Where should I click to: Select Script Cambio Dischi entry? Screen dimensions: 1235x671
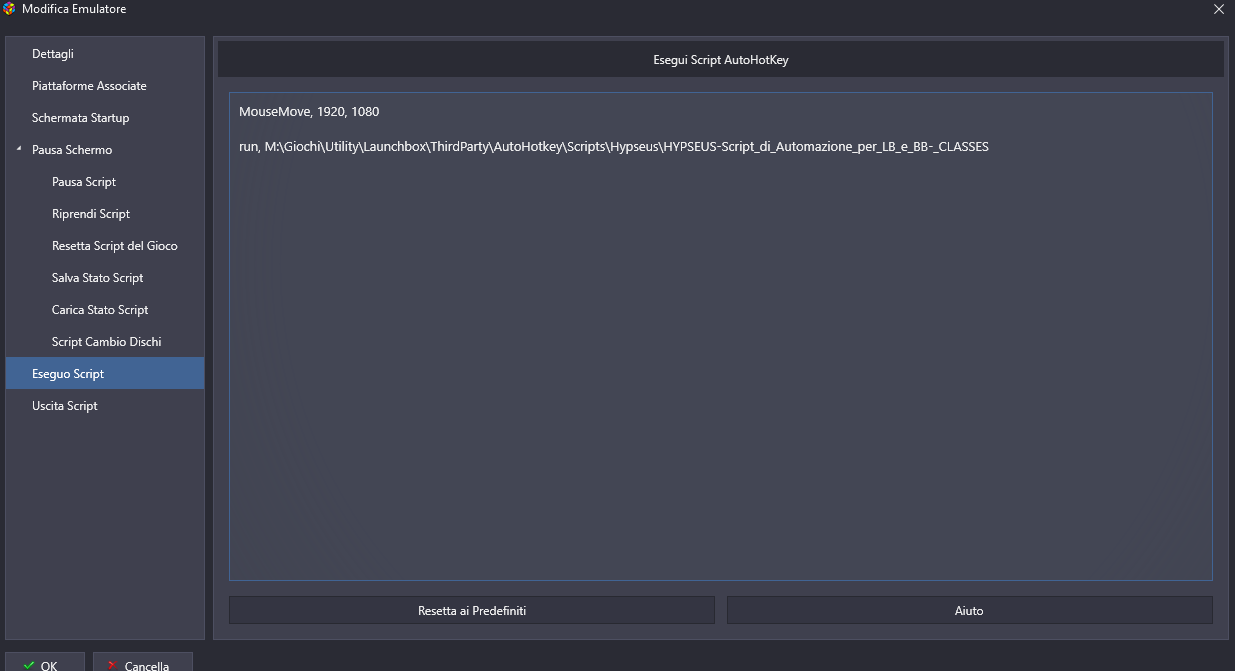[x=104, y=342]
